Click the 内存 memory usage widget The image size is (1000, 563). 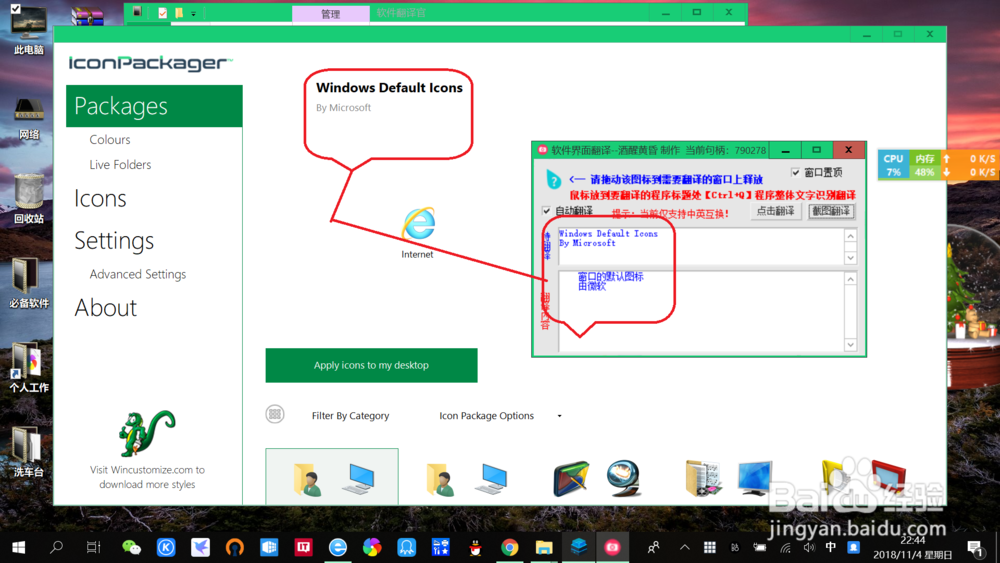point(924,165)
